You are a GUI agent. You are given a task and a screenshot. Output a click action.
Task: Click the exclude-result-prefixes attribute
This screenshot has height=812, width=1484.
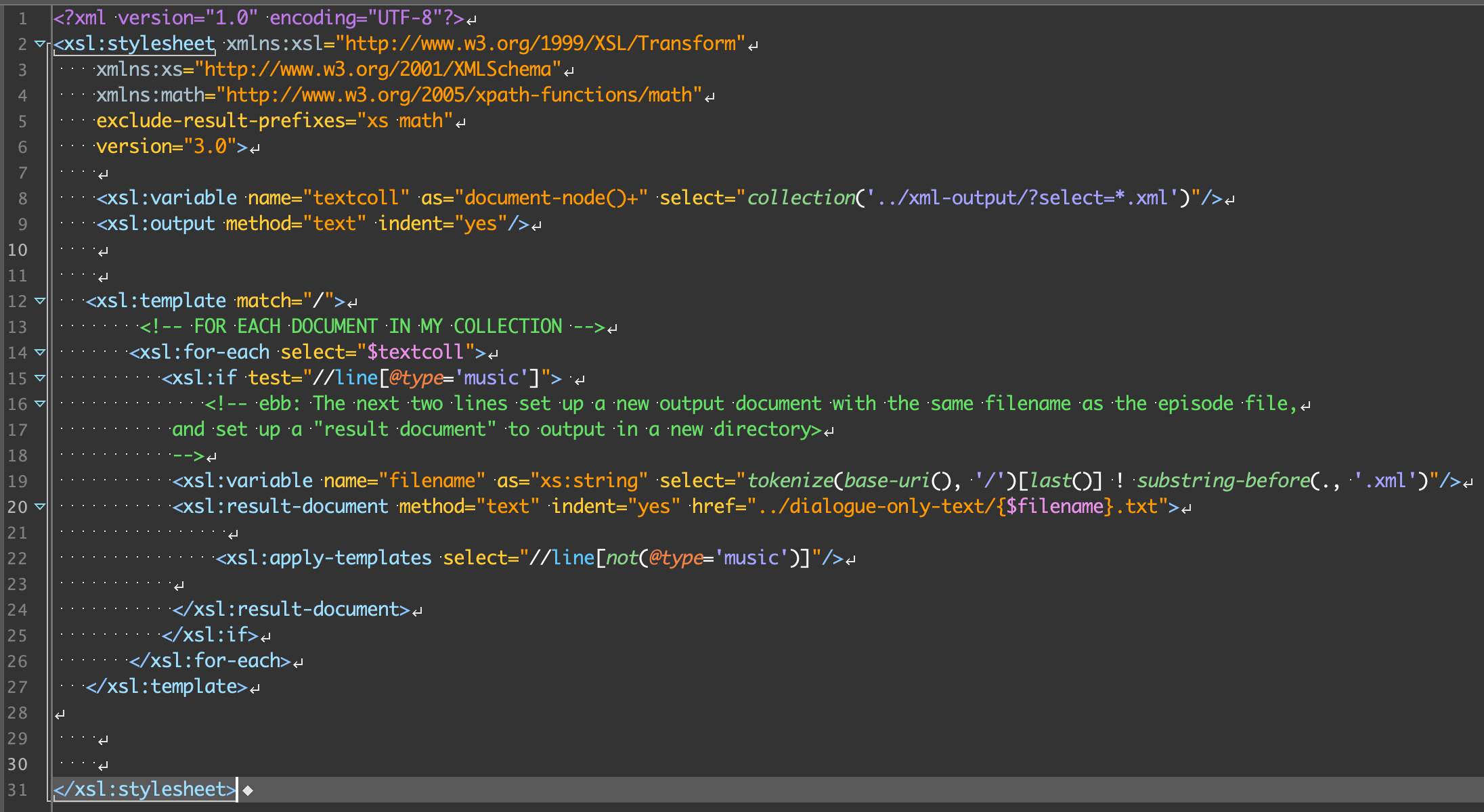coord(274,121)
